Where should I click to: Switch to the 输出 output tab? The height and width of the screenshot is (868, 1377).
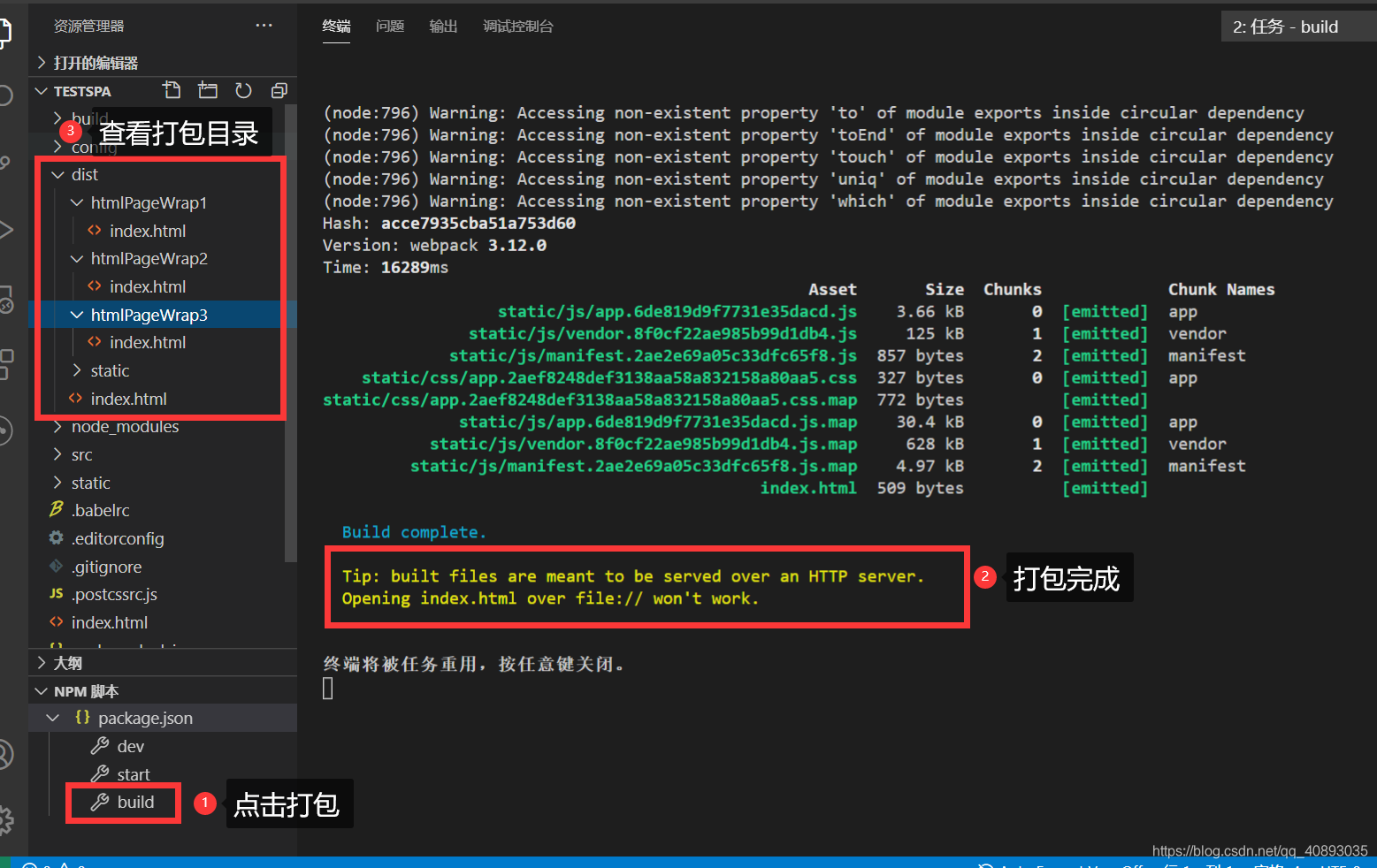click(443, 27)
